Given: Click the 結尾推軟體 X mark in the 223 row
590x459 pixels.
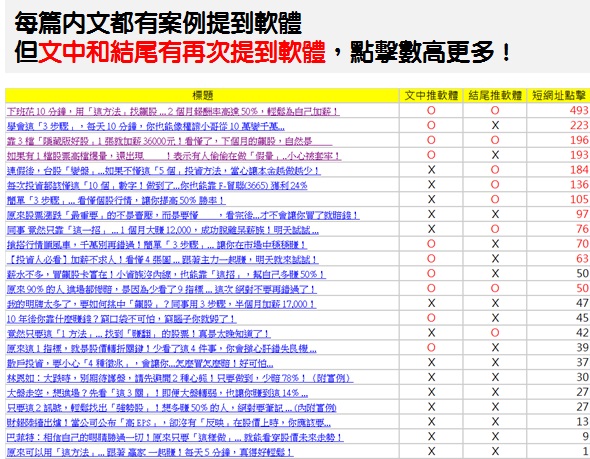Looking at the screenshot, I should coord(495,125).
